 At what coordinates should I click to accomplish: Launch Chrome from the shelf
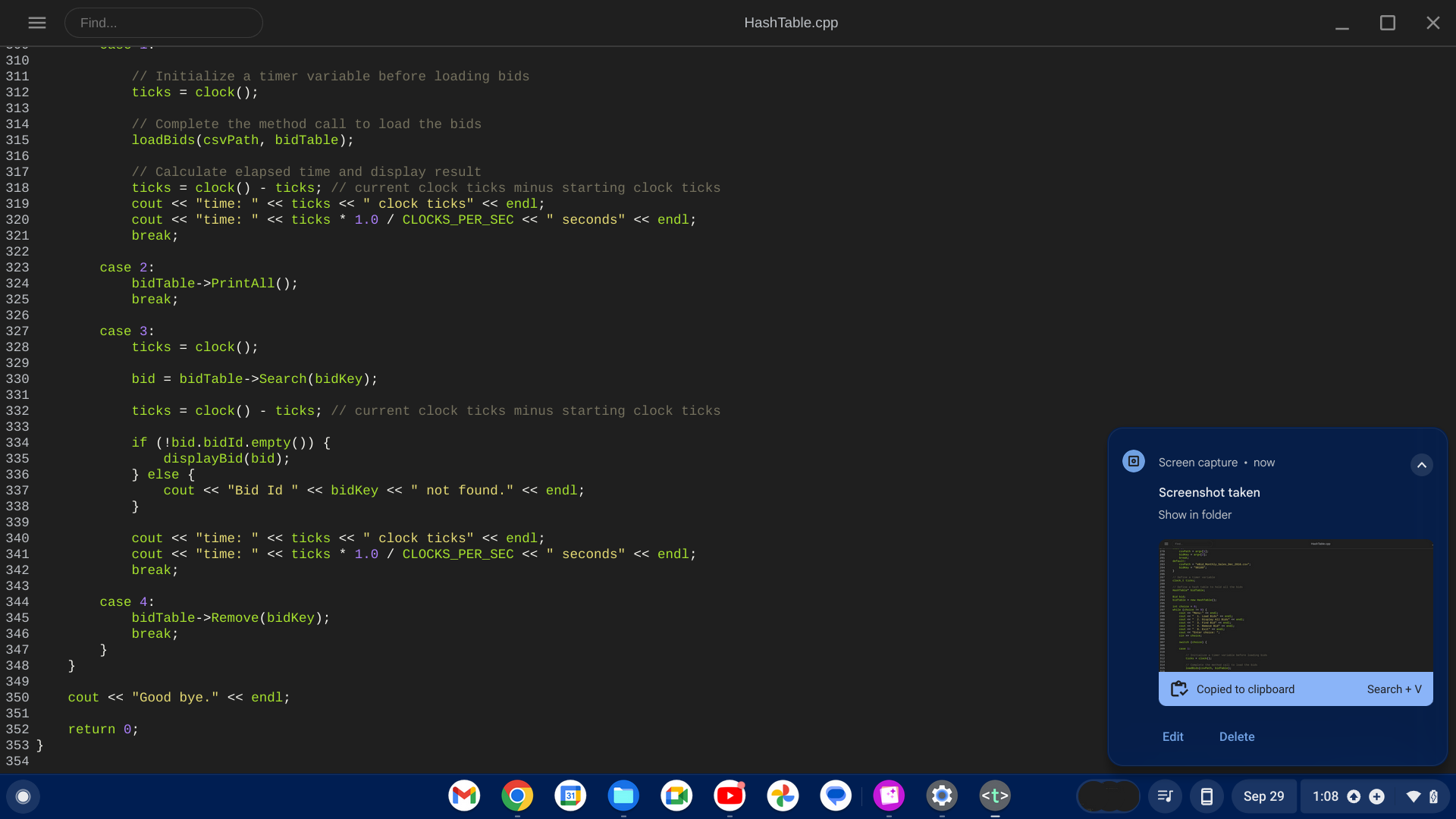click(x=516, y=795)
